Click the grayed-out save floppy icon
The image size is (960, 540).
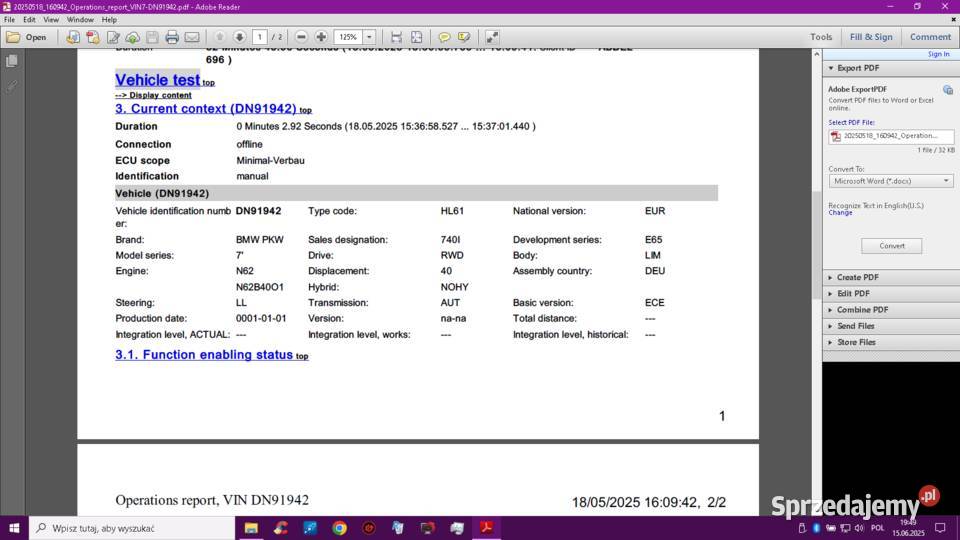click(152, 37)
